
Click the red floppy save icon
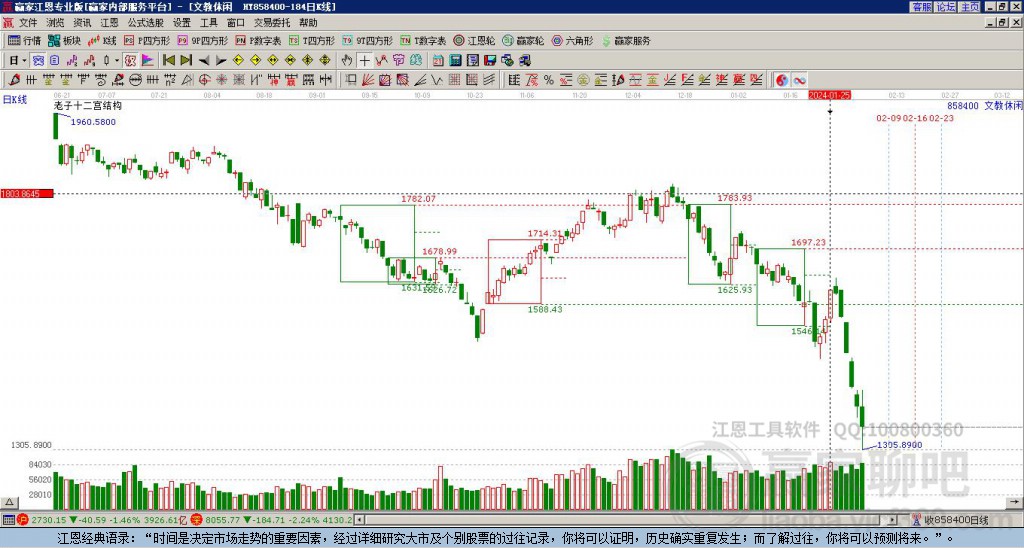(490, 61)
